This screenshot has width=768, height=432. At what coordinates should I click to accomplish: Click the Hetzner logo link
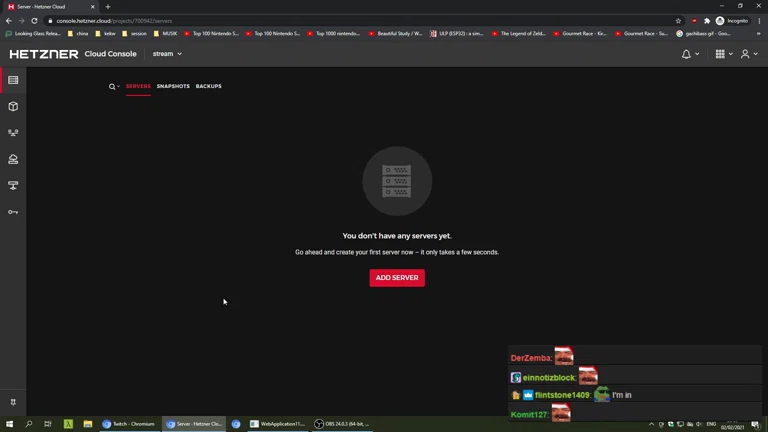pos(44,54)
